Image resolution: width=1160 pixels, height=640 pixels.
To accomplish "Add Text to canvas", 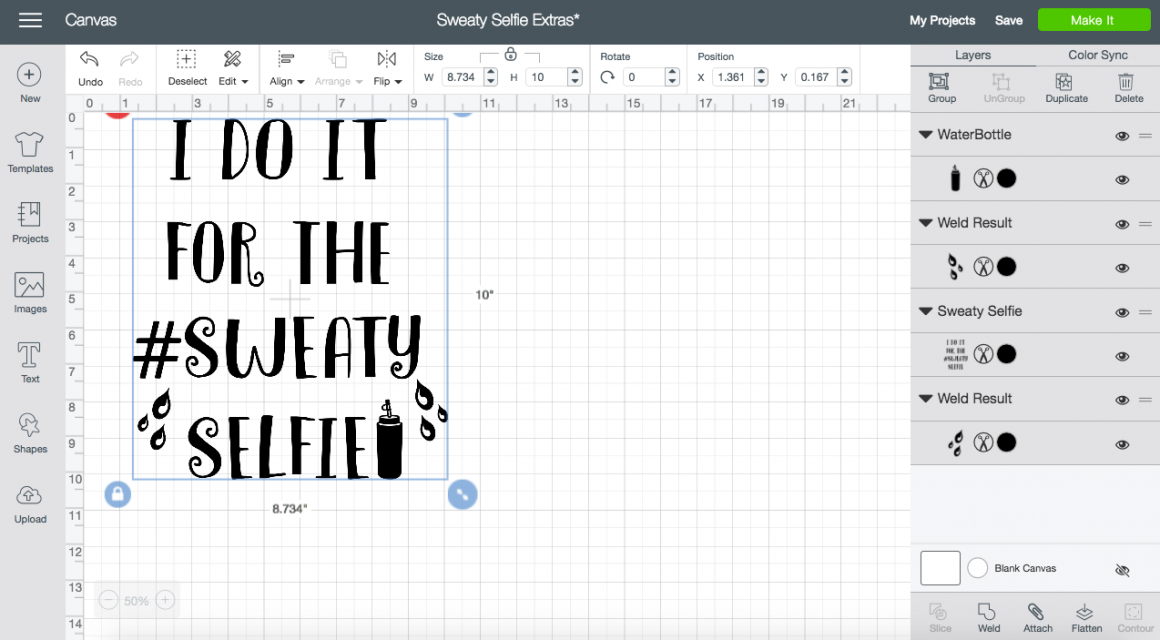I will [x=30, y=363].
